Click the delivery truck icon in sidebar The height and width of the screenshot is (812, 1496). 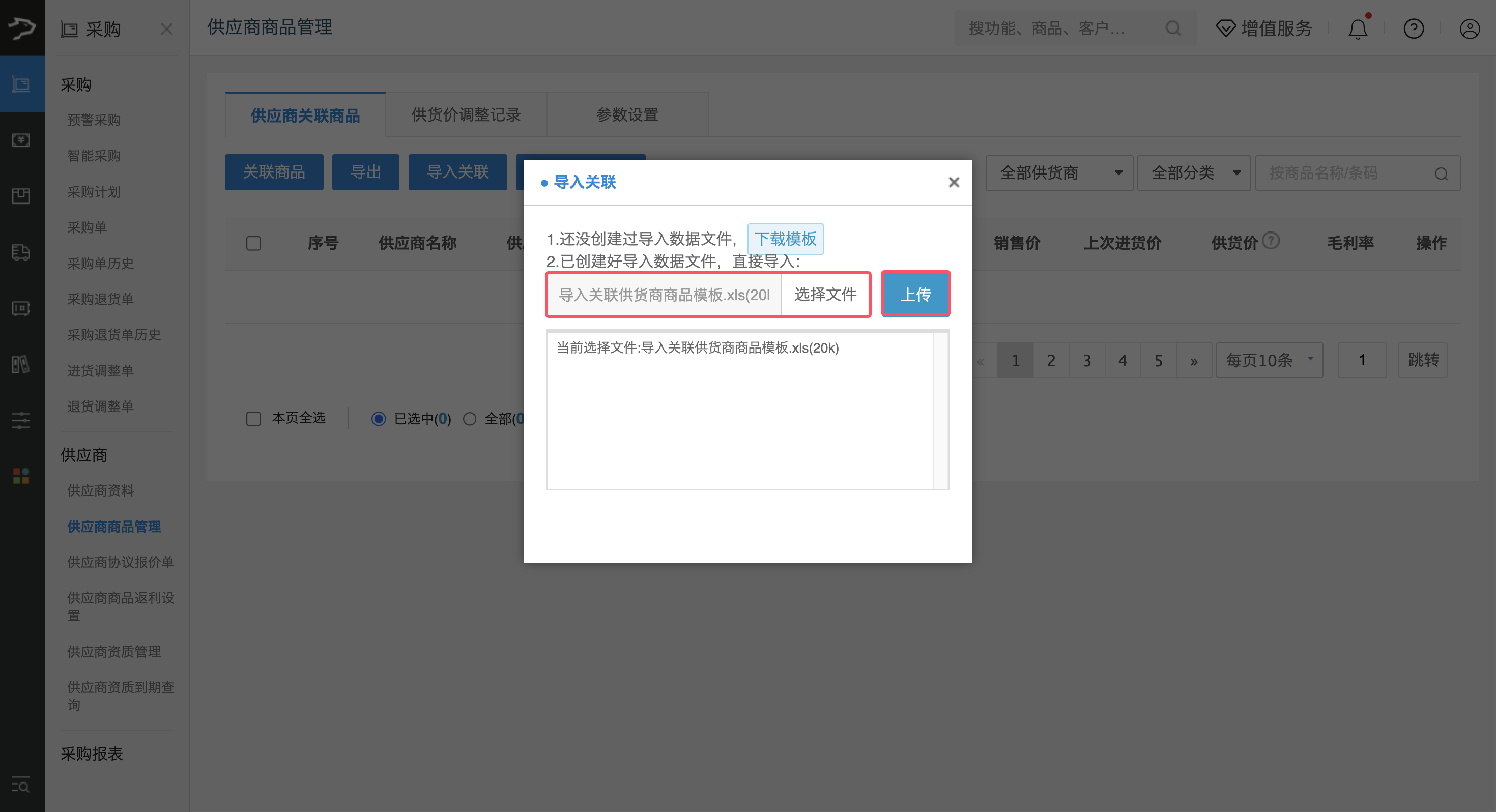tap(21, 253)
